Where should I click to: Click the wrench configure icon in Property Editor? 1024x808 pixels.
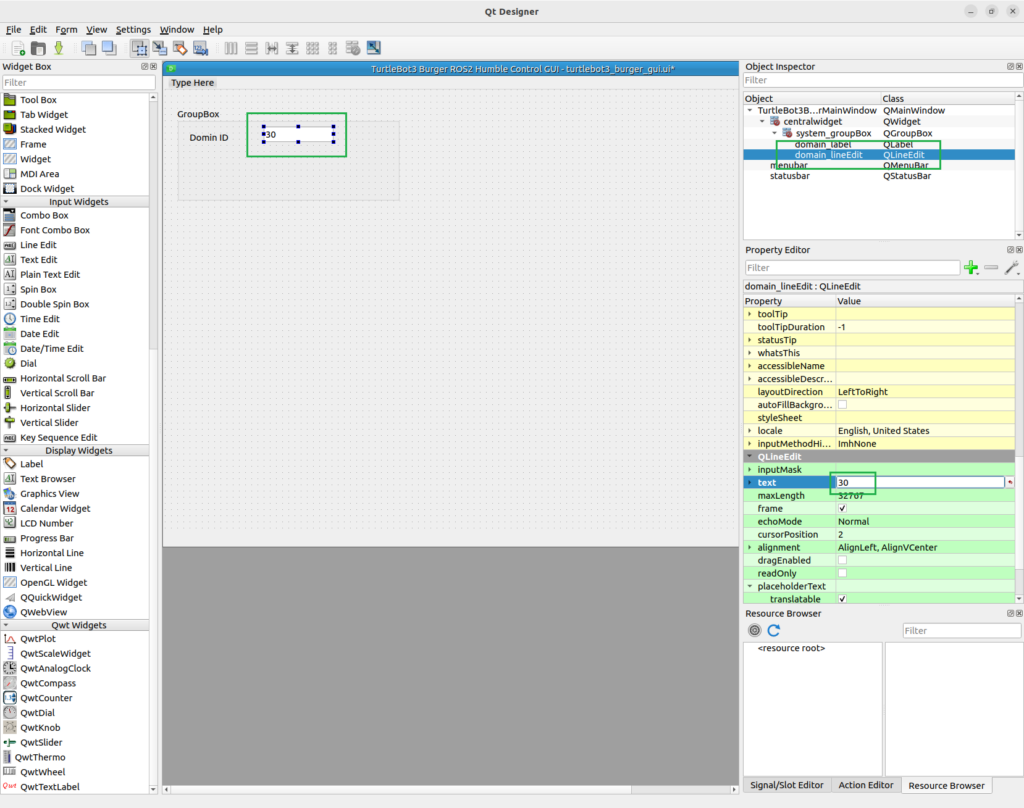tap(1012, 268)
